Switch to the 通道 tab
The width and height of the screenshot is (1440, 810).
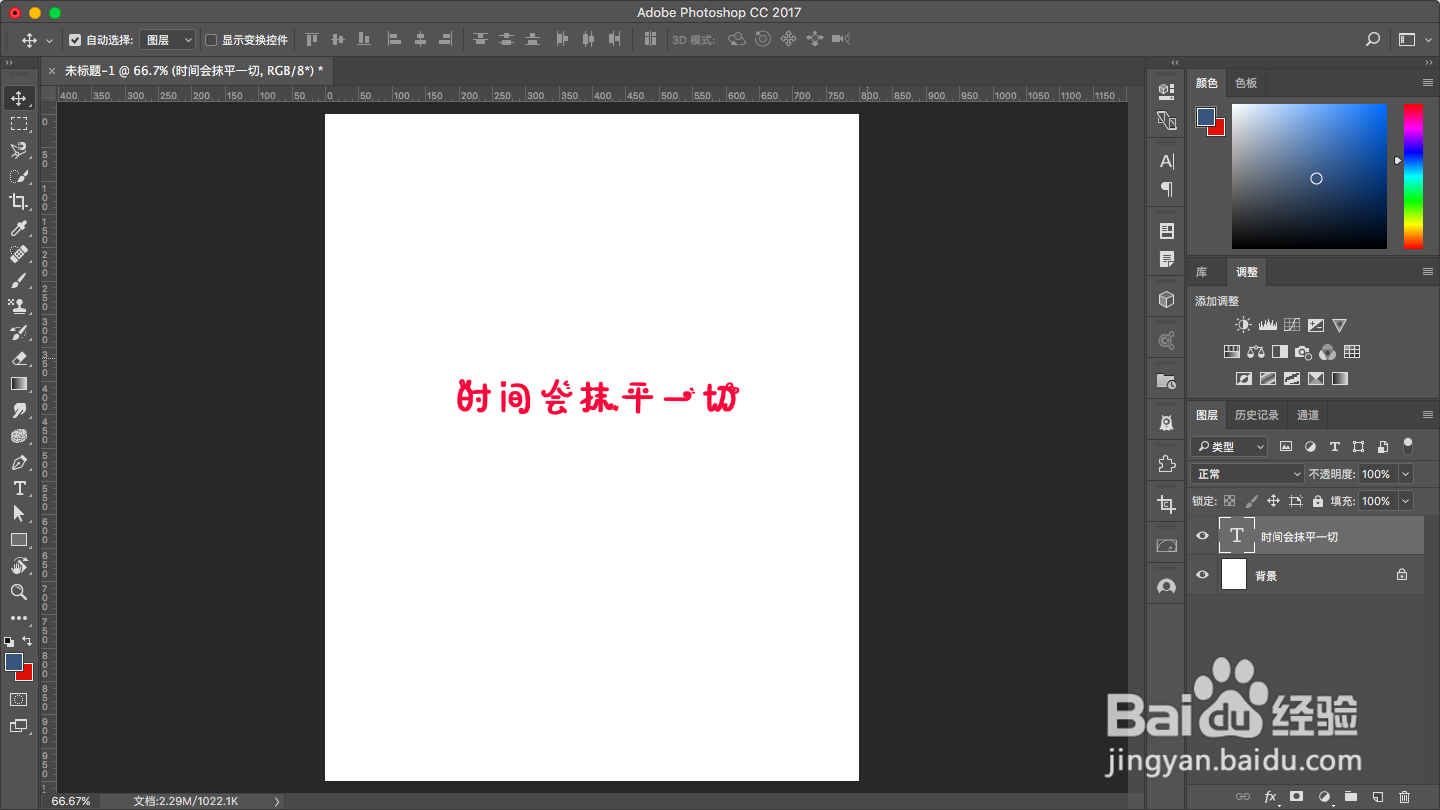(x=1308, y=415)
